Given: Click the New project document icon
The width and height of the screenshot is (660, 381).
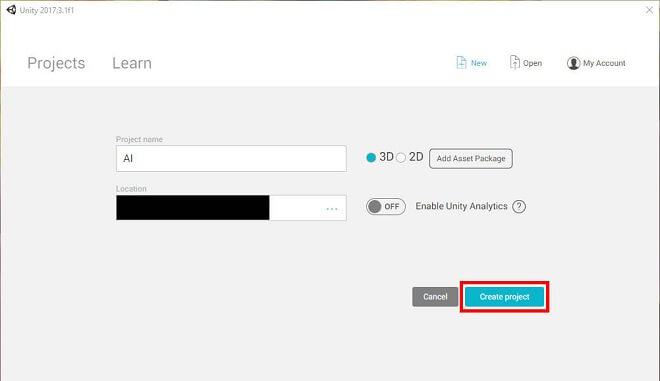Looking at the screenshot, I should pyautogui.click(x=461, y=63).
